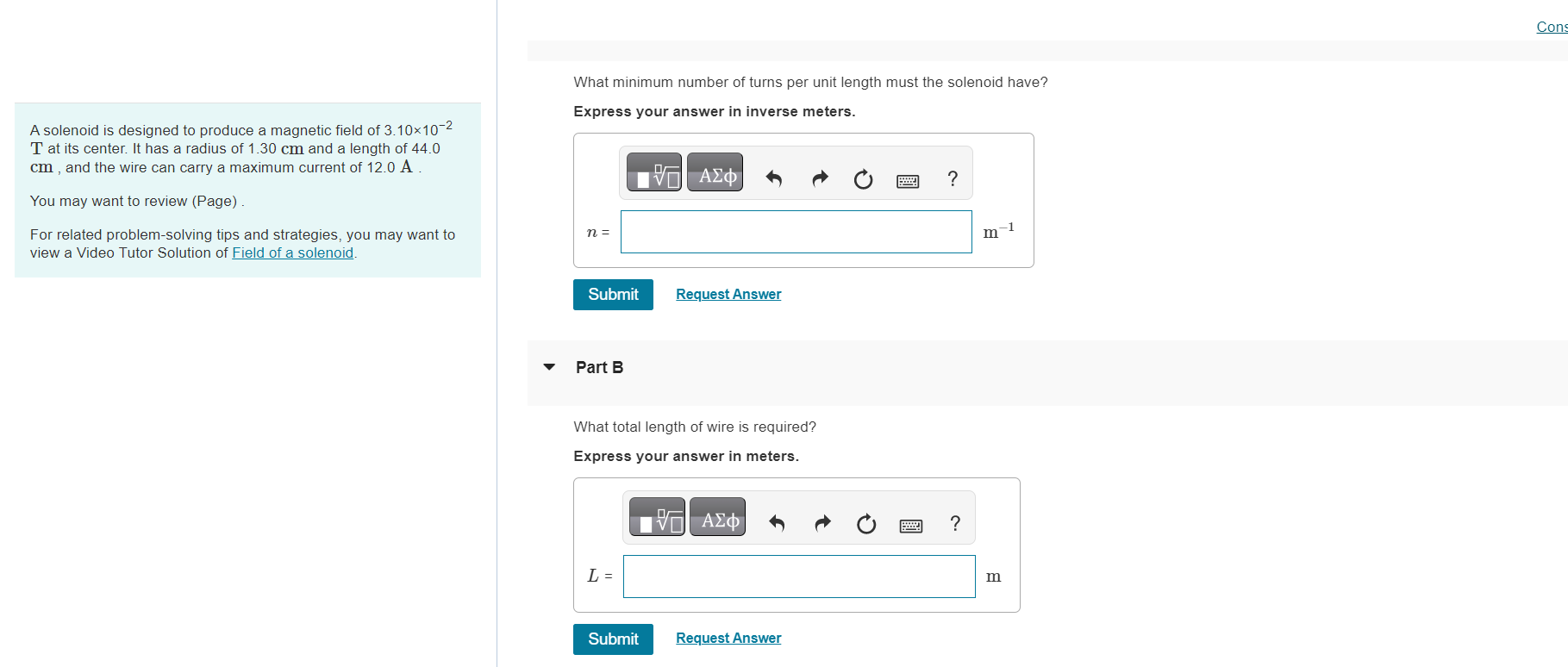The height and width of the screenshot is (667, 1568).
Task: Redo entry in the n answer toolbar
Action: coord(820,178)
